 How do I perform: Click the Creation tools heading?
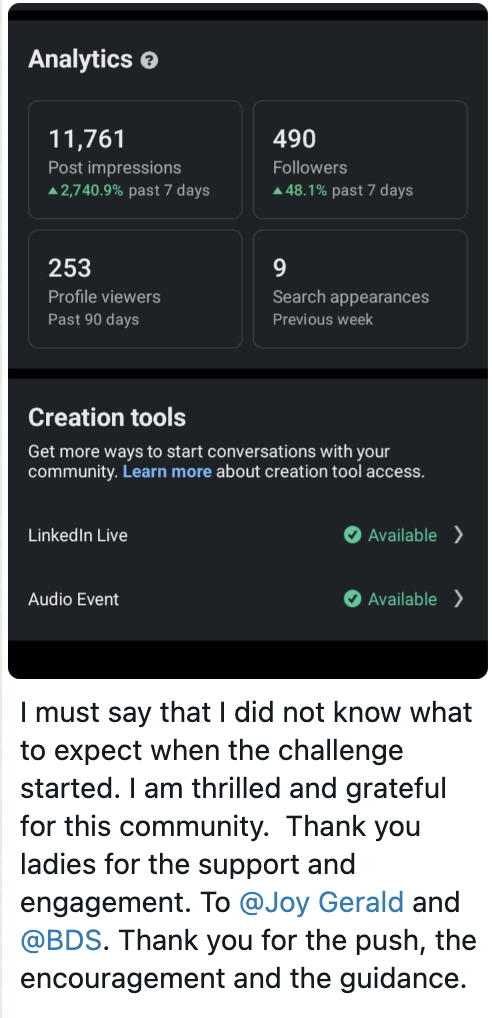(x=107, y=417)
